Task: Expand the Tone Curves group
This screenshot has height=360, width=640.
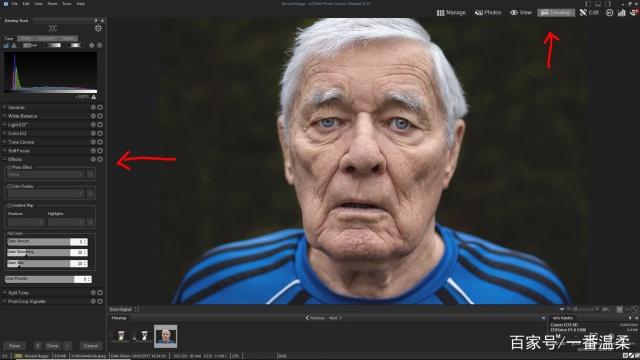Action: coord(21,142)
